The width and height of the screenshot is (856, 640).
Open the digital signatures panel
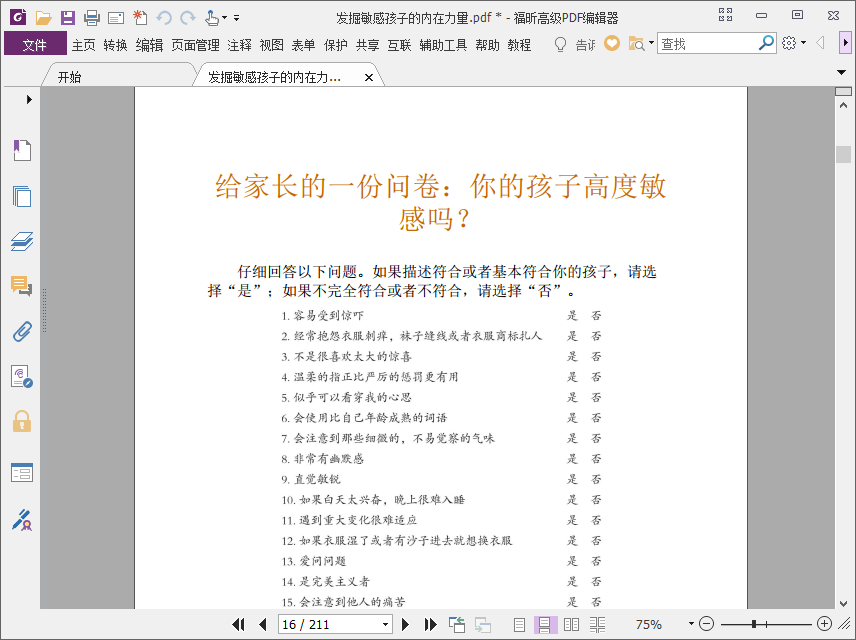(22, 376)
